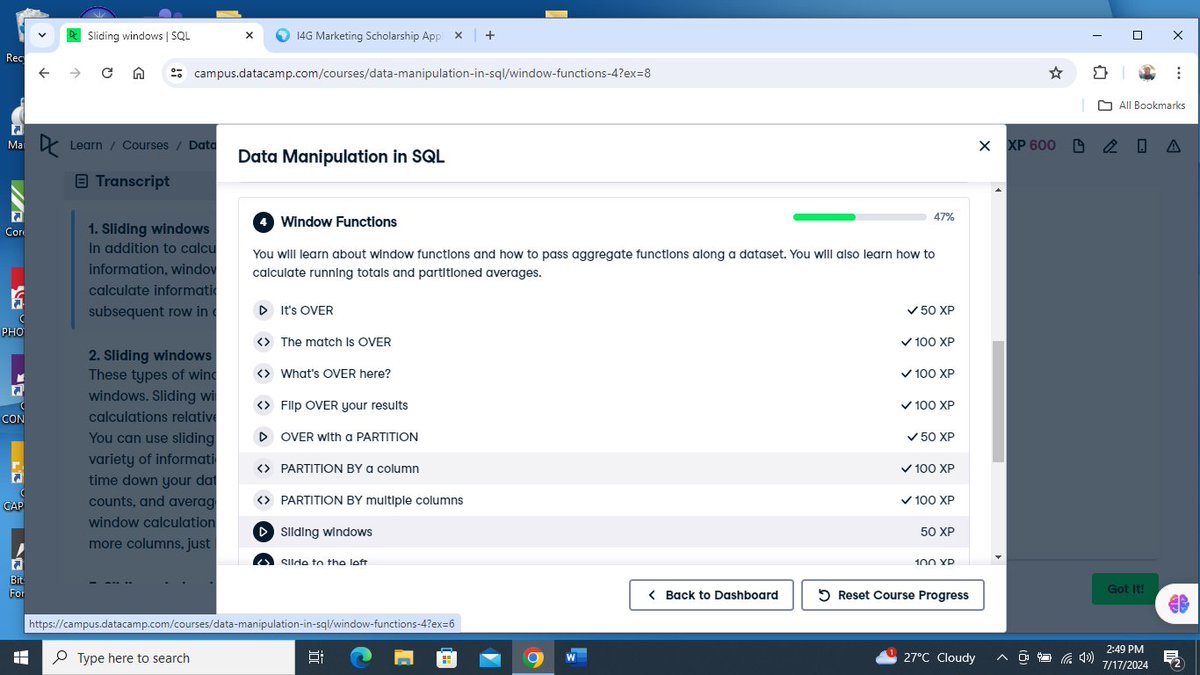Click the Window Functions chapter heading
1200x675 pixels.
(x=339, y=222)
